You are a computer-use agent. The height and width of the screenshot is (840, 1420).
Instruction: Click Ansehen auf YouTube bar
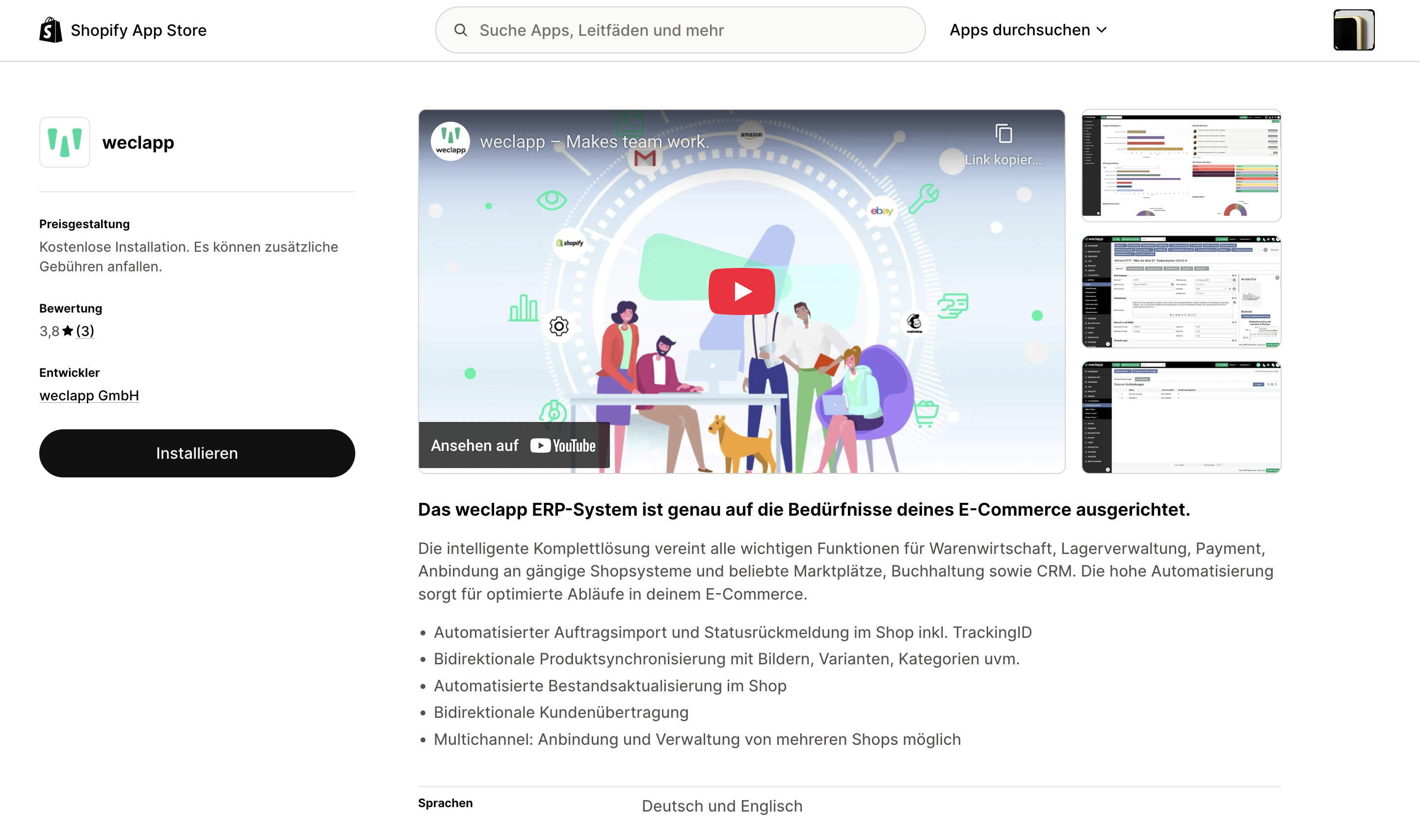pos(514,446)
